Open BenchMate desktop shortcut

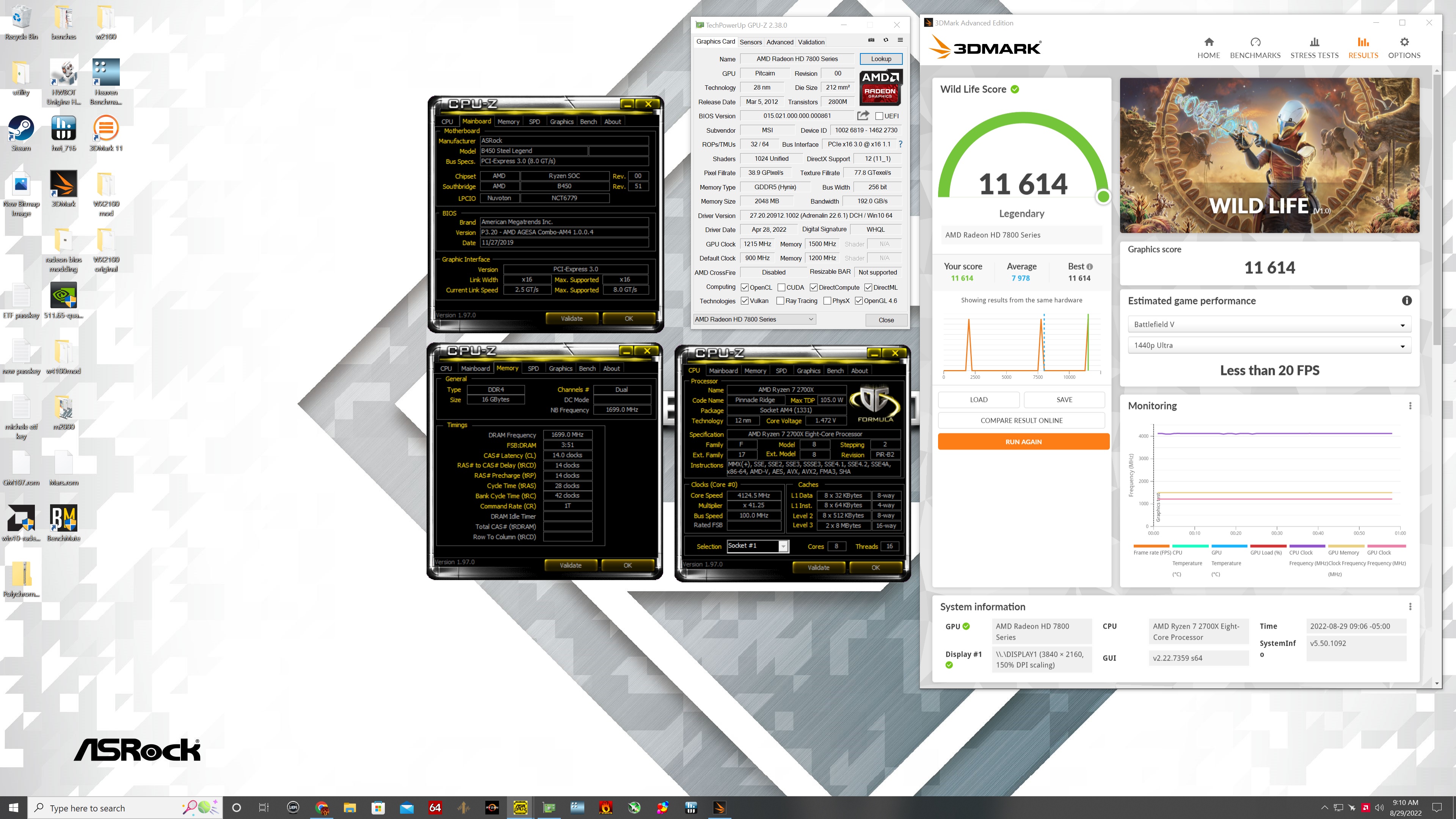click(63, 523)
